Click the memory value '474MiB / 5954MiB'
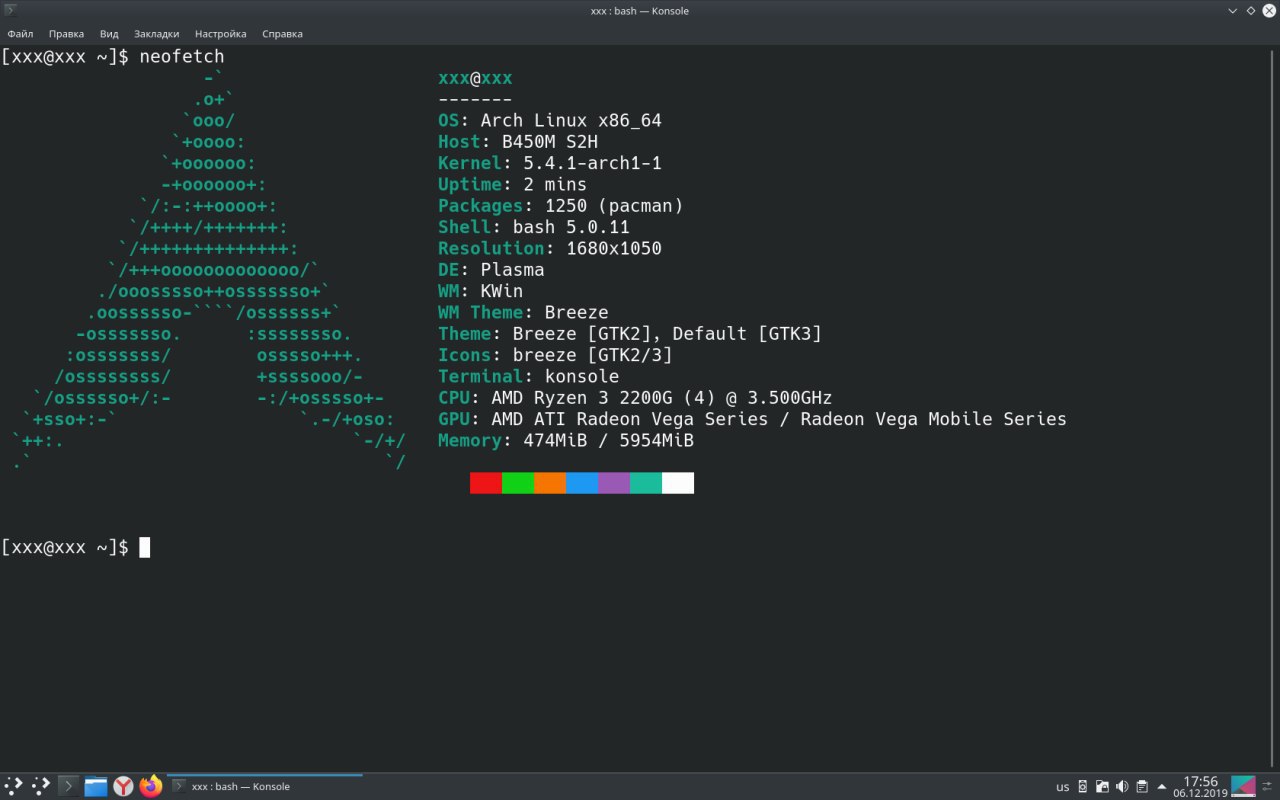1280x800 pixels. click(x=609, y=441)
